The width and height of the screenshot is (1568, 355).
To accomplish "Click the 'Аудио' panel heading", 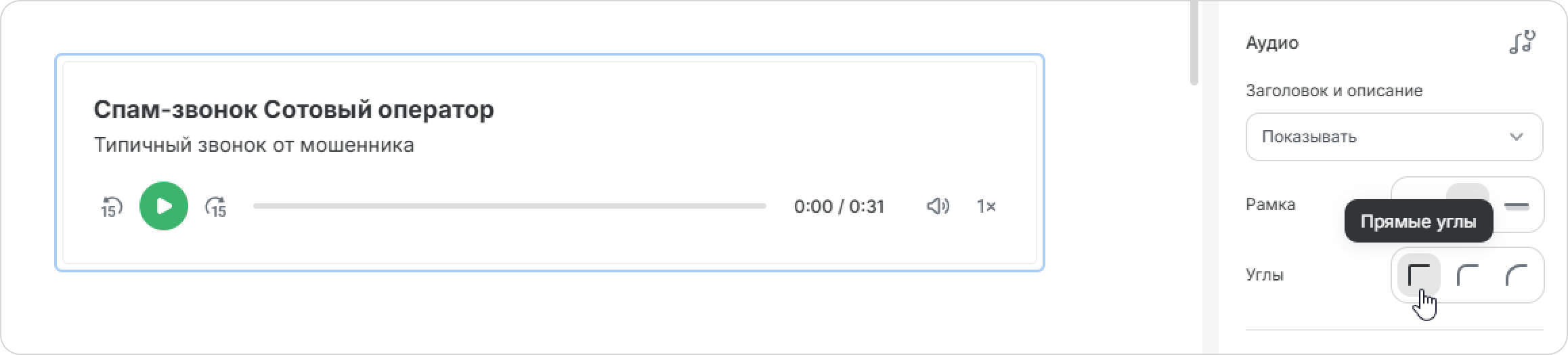I will [x=1272, y=43].
